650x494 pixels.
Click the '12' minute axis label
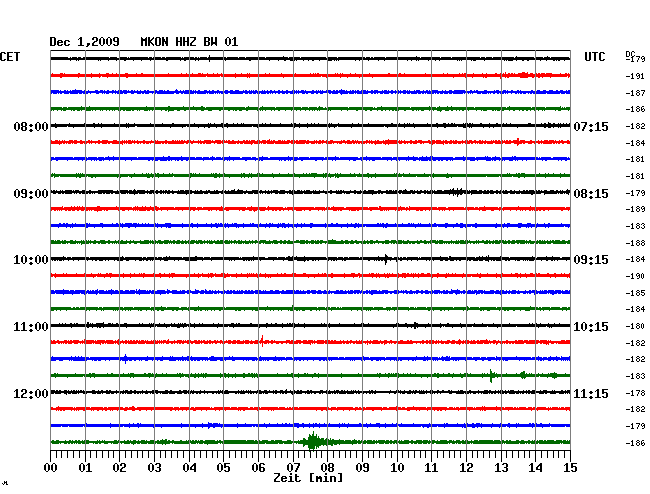tap(466, 468)
